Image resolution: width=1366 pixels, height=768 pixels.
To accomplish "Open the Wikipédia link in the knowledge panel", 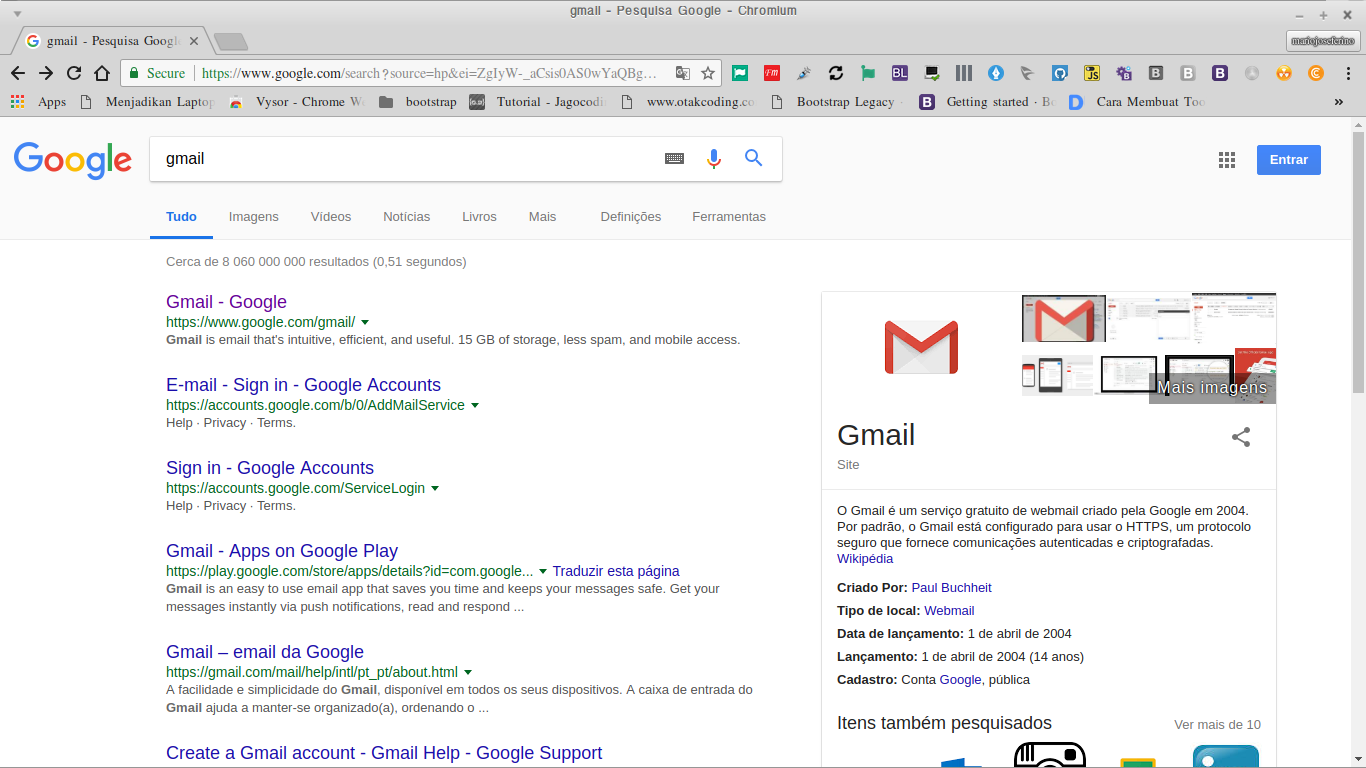I will (x=865, y=558).
